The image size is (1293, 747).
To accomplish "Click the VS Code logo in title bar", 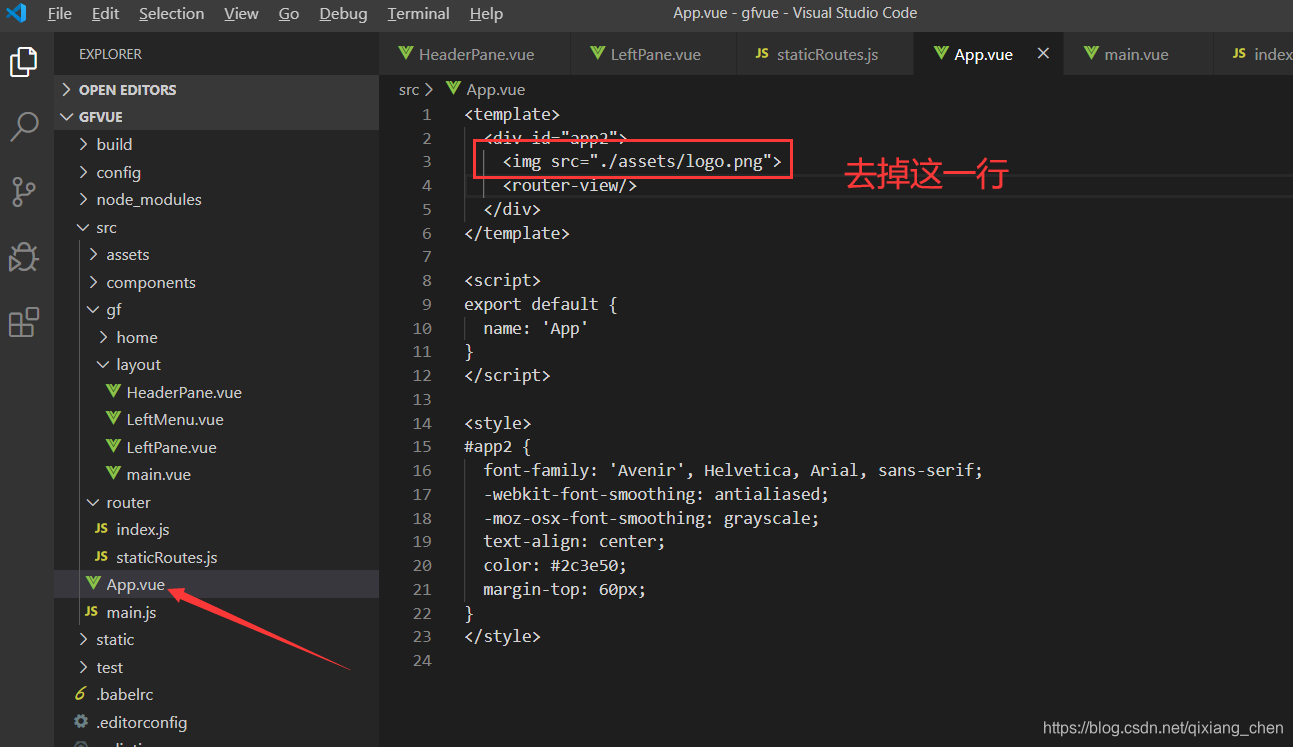I will (x=16, y=14).
